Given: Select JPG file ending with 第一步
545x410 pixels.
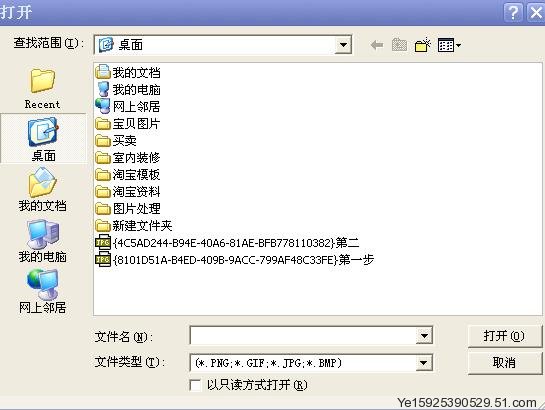Looking at the screenshot, I should [235, 260].
